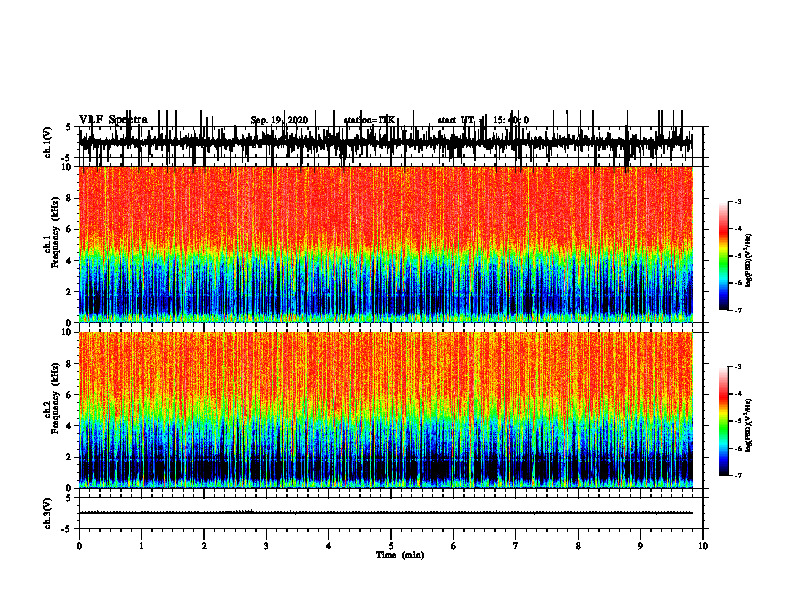Click the '4' kHz tick of ch.1 spectrogram
792x612 pixels.
70,261
